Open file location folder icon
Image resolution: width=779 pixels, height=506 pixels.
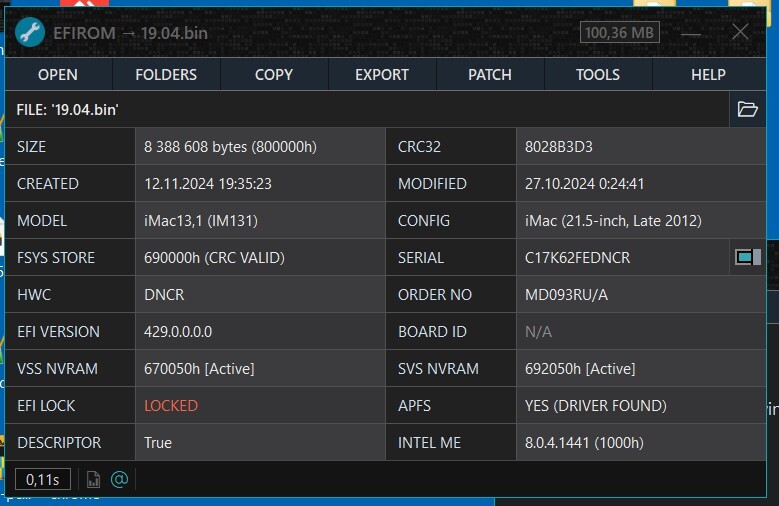[747, 109]
